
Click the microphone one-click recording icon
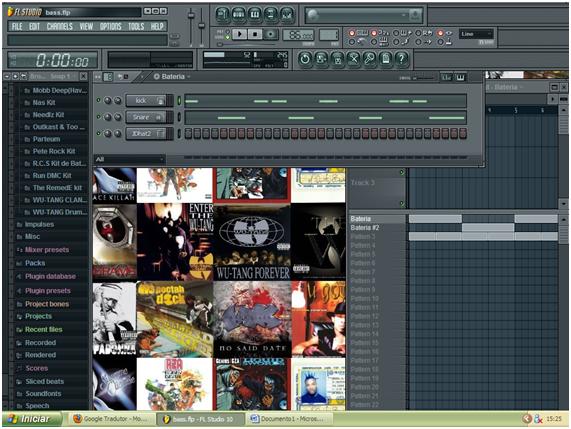(x=369, y=58)
